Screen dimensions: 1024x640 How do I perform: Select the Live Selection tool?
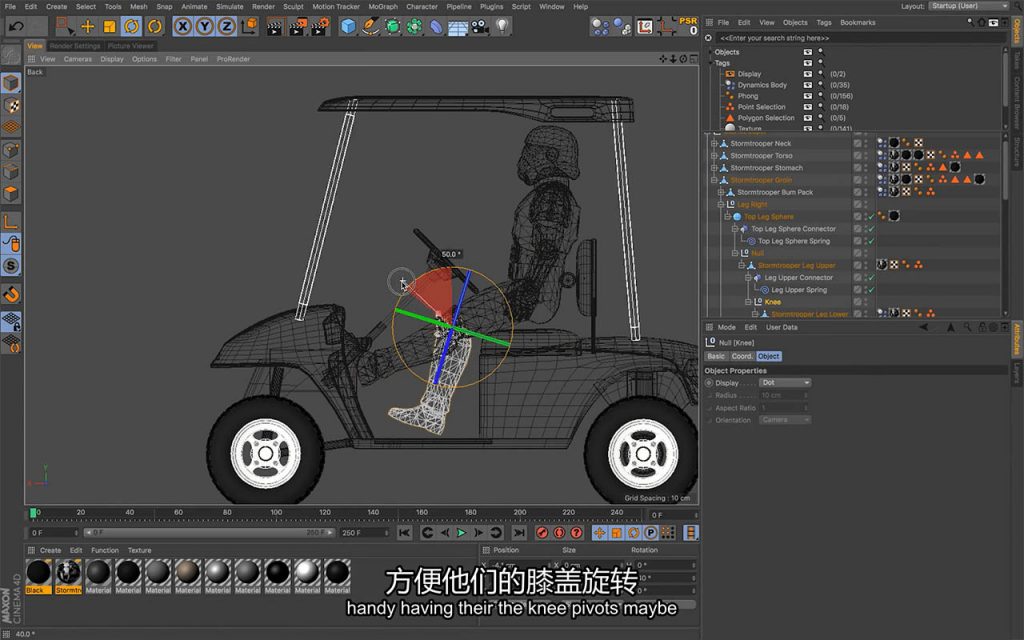pyautogui.click(x=64, y=27)
